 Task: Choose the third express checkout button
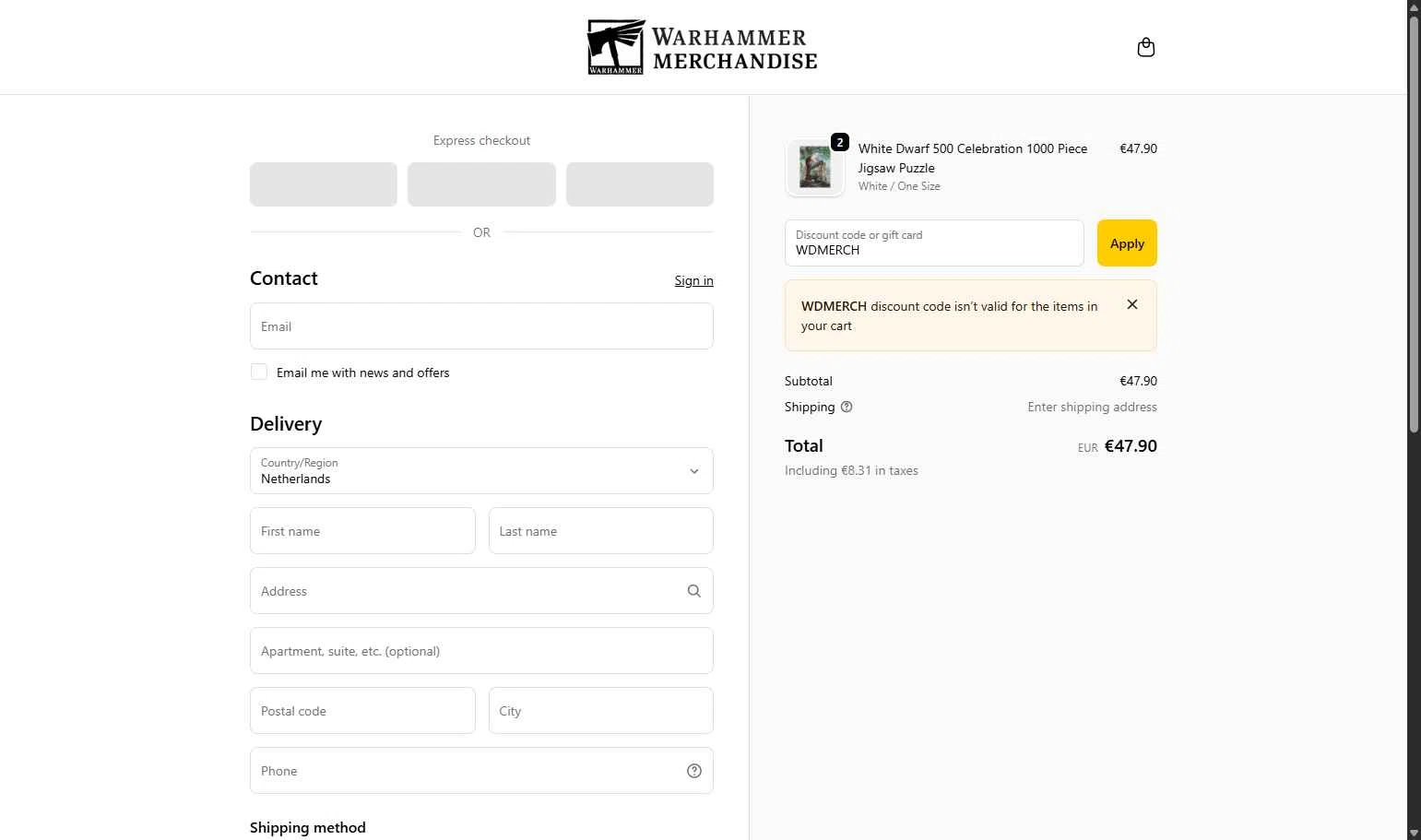[640, 184]
